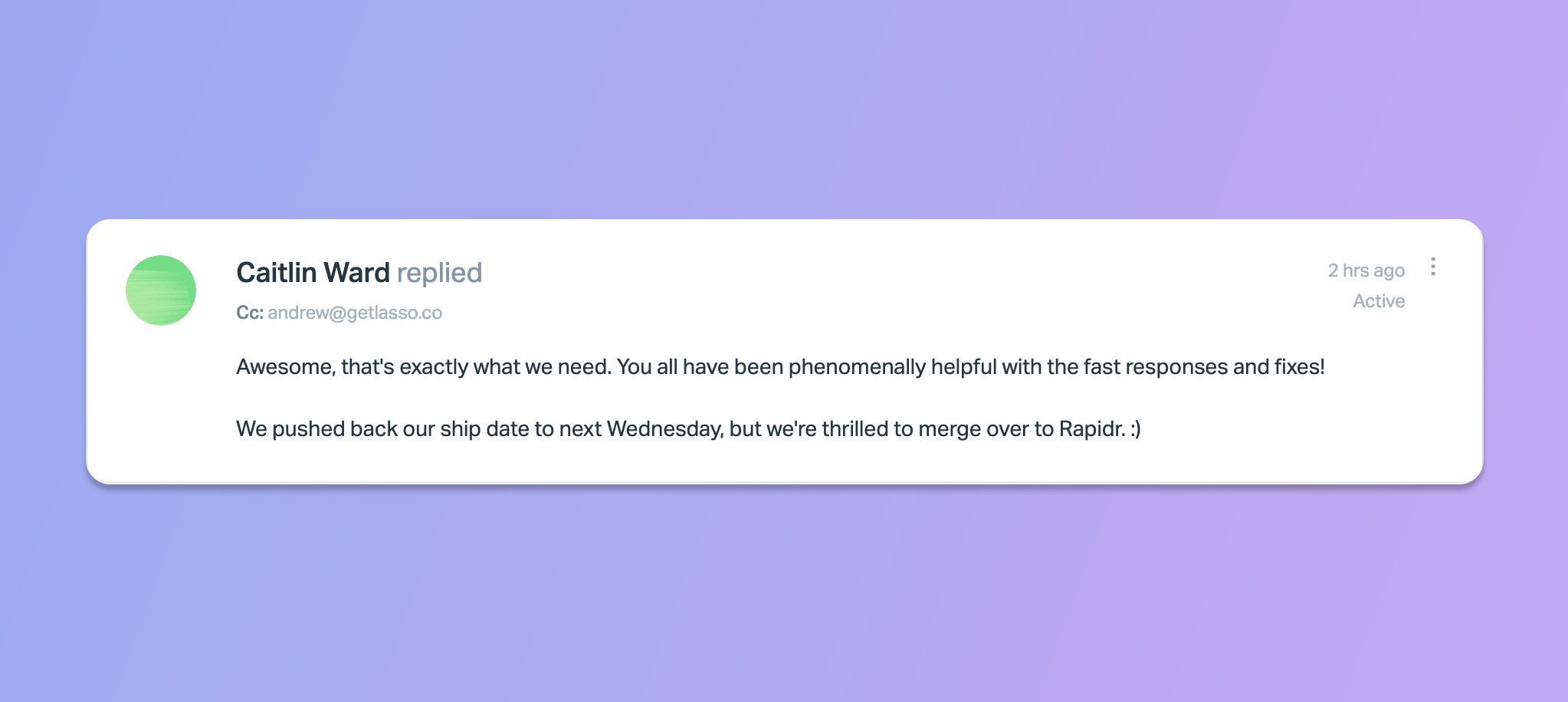Click the word "Rapidr" in the reply
1568x702 pixels.
click(1091, 429)
